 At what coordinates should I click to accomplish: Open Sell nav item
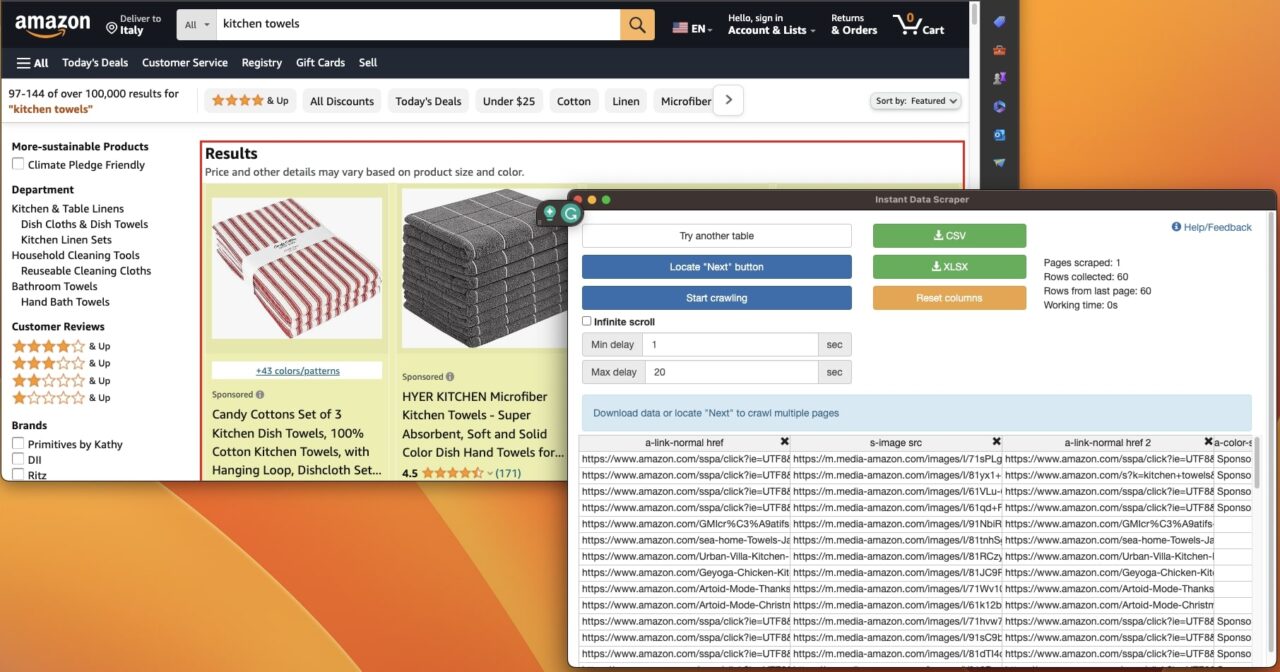pos(368,63)
